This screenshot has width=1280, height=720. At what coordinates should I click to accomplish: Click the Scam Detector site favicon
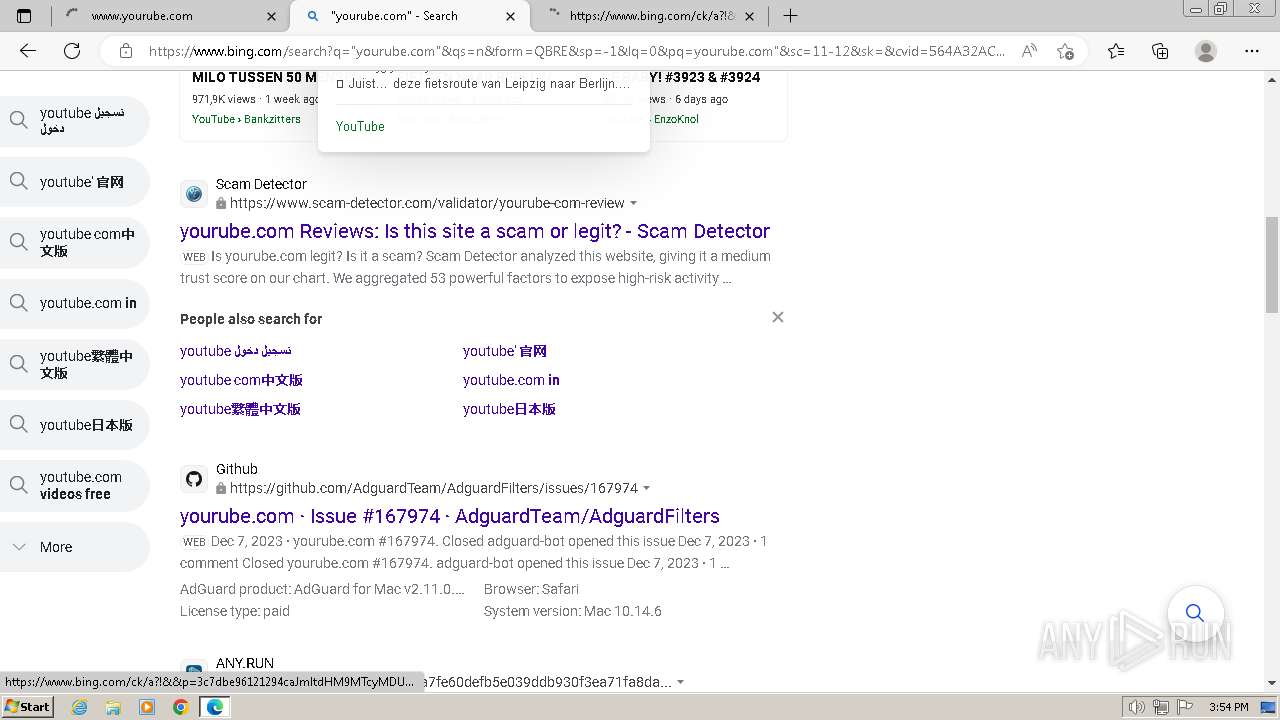point(194,194)
